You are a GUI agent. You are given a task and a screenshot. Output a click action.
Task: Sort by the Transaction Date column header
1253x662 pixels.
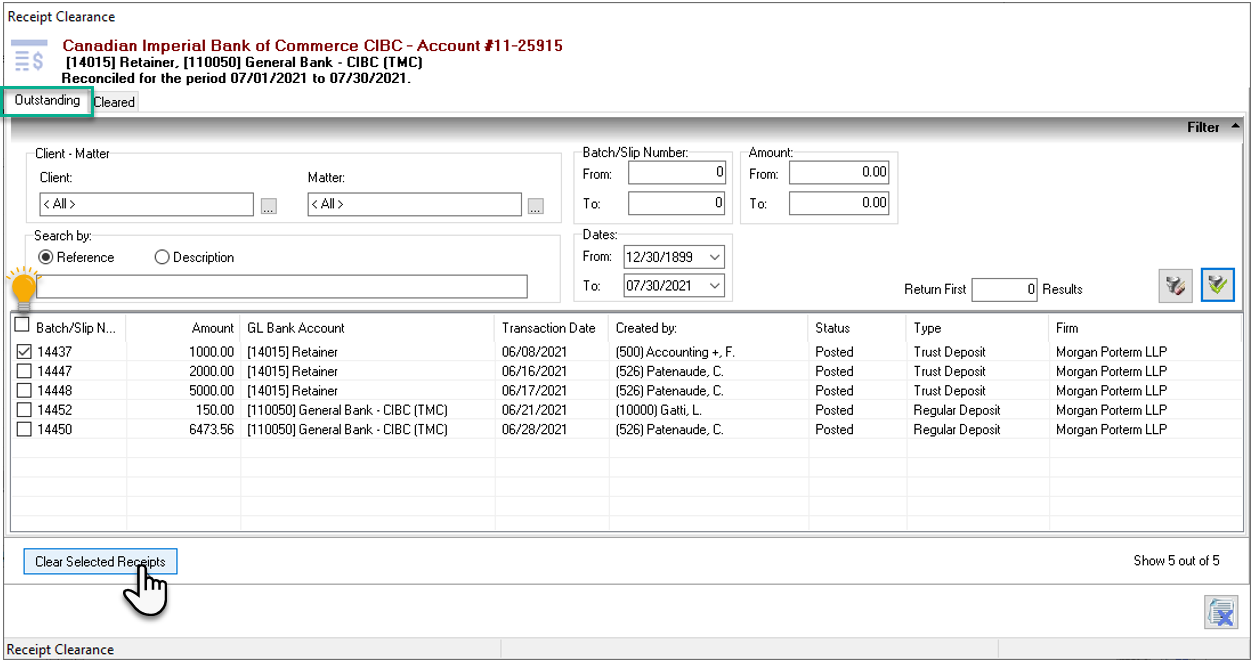[x=552, y=328]
